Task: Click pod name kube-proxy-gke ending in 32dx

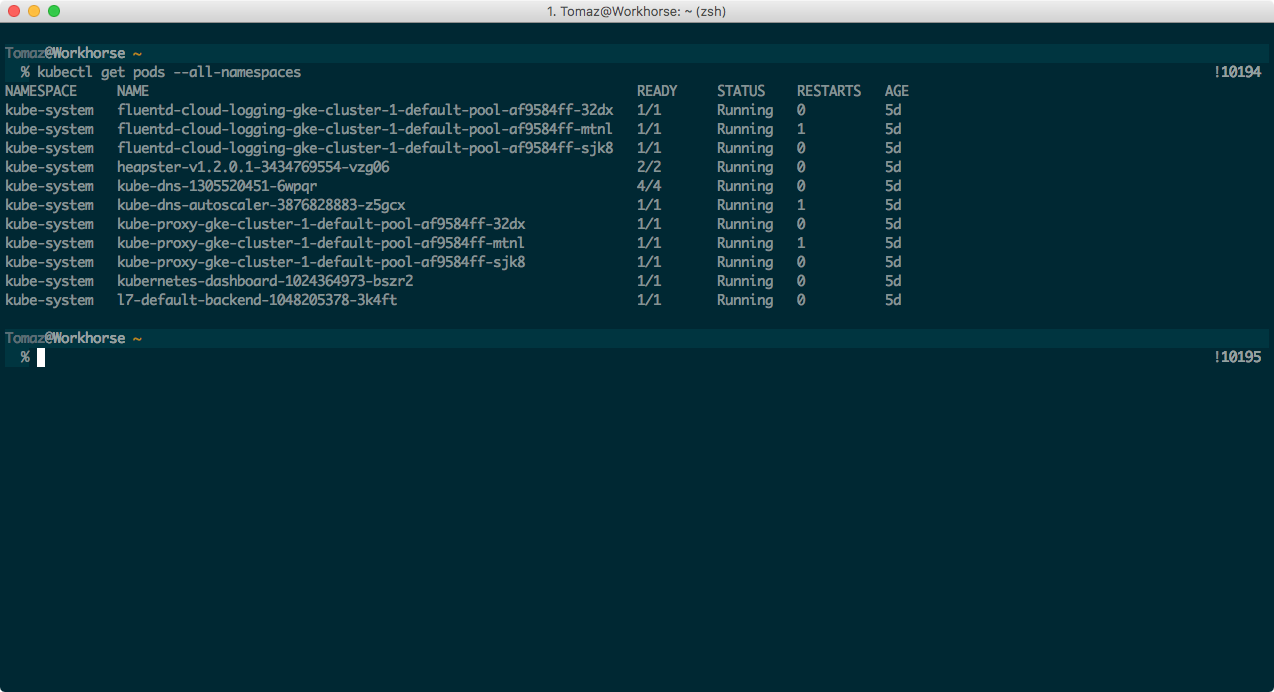Action: point(321,224)
